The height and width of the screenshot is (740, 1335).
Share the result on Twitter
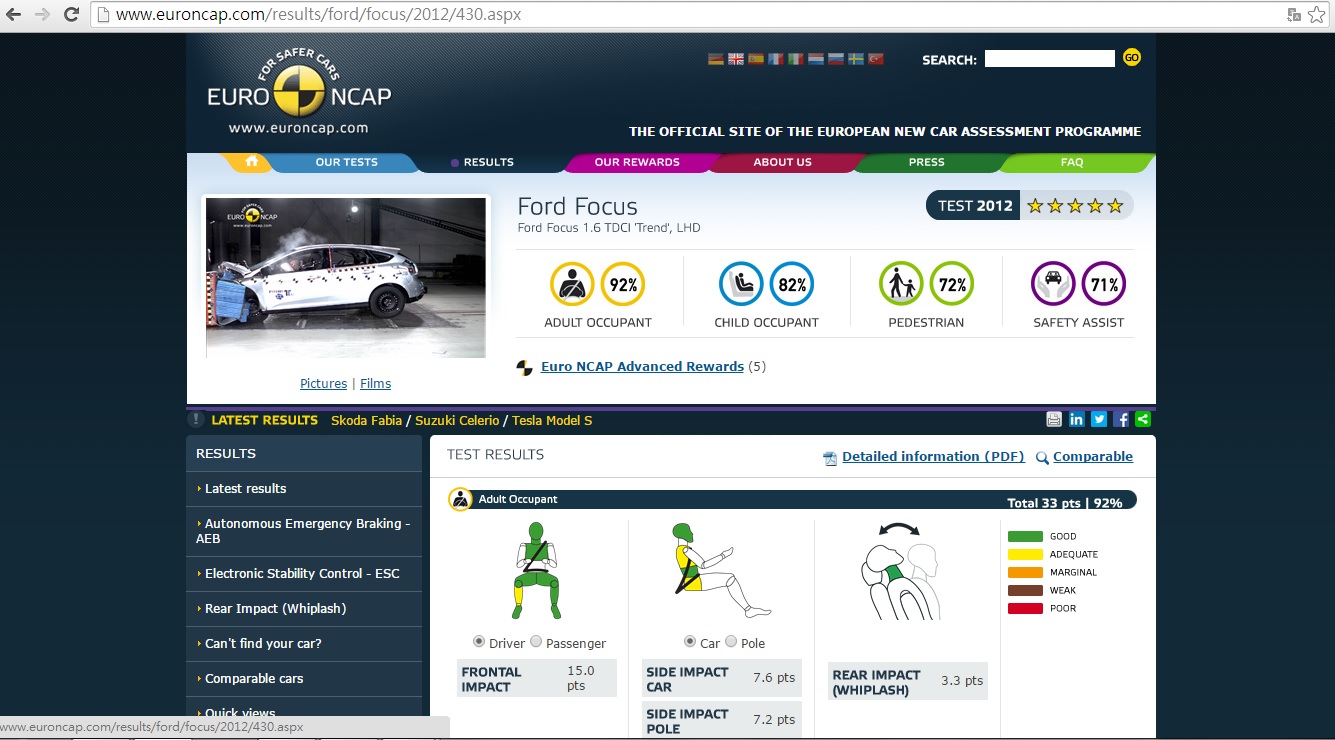coord(1099,419)
